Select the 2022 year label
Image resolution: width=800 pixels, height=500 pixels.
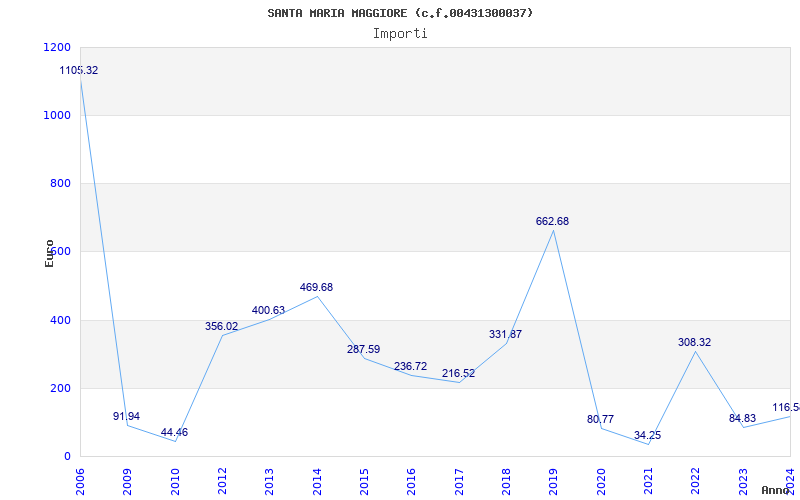pos(695,482)
